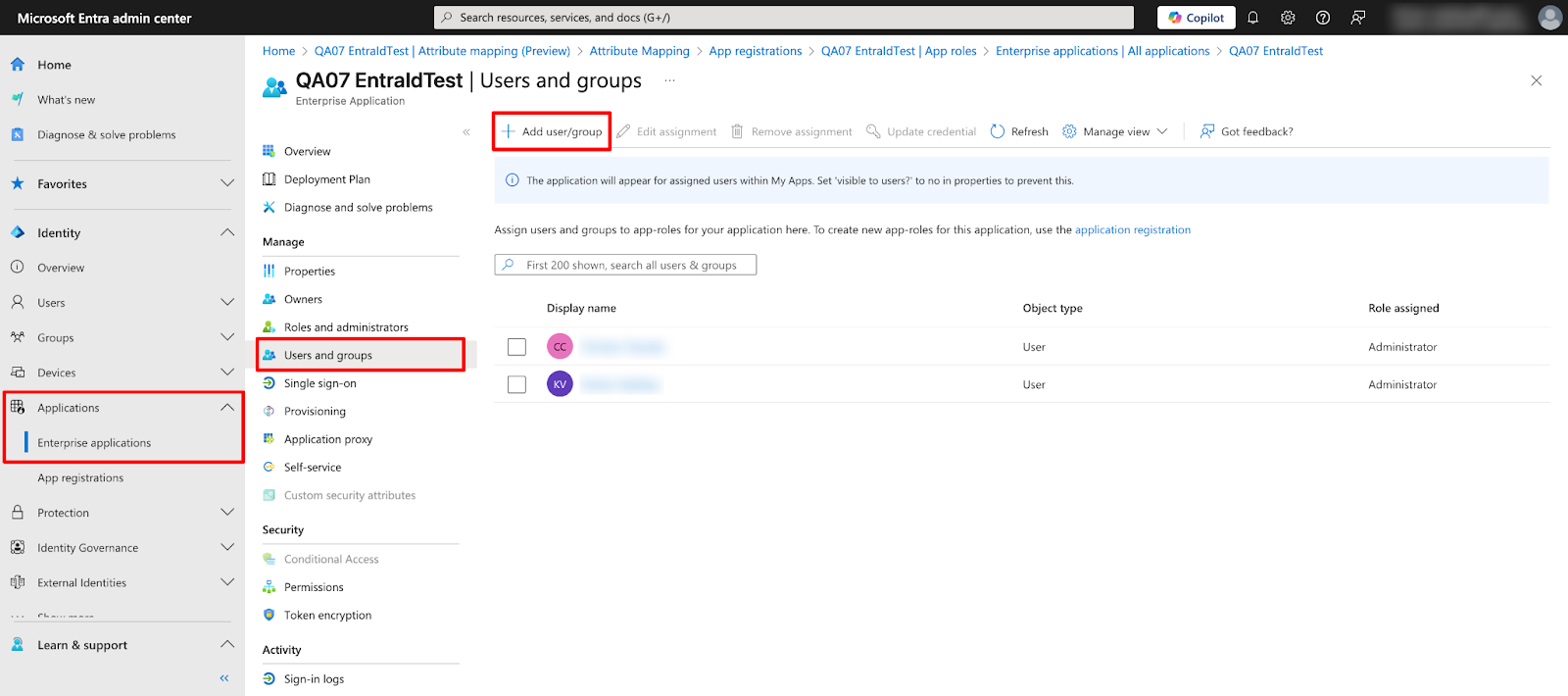Sort by Display name column header
This screenshot has width=1568, height=696.
[581, 308]
